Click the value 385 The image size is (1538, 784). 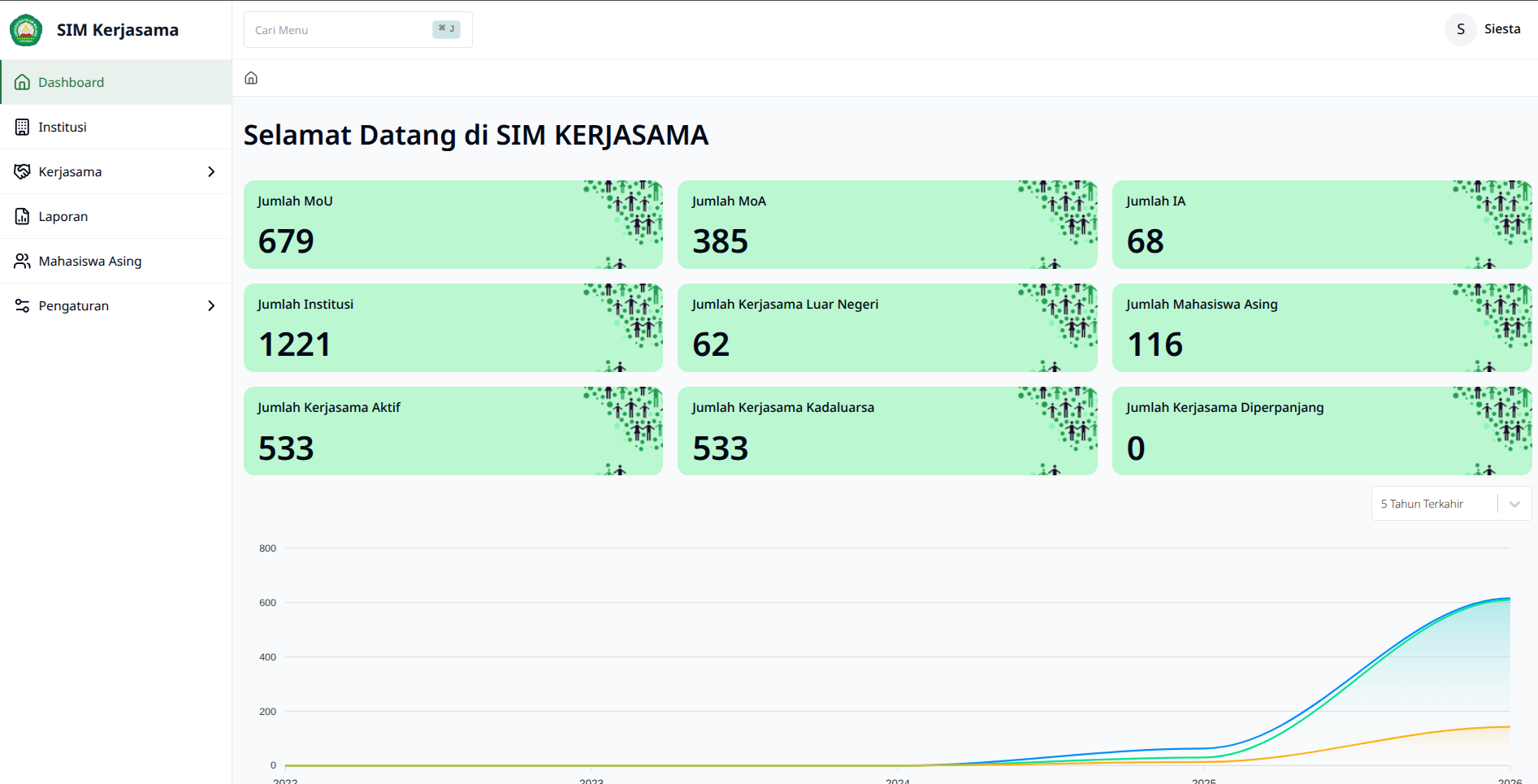point(720,241)
